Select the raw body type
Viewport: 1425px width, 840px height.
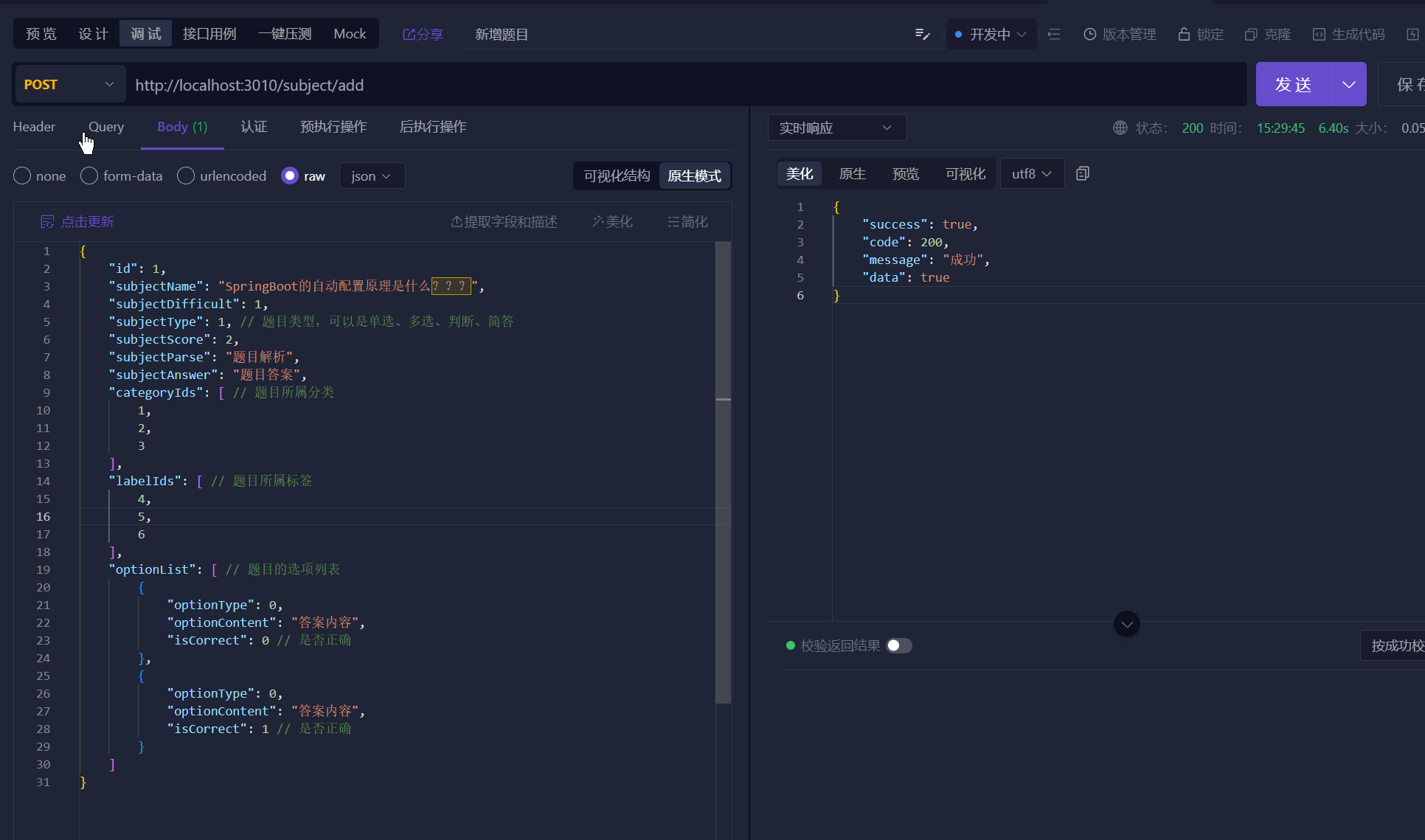tap(303, 176)
